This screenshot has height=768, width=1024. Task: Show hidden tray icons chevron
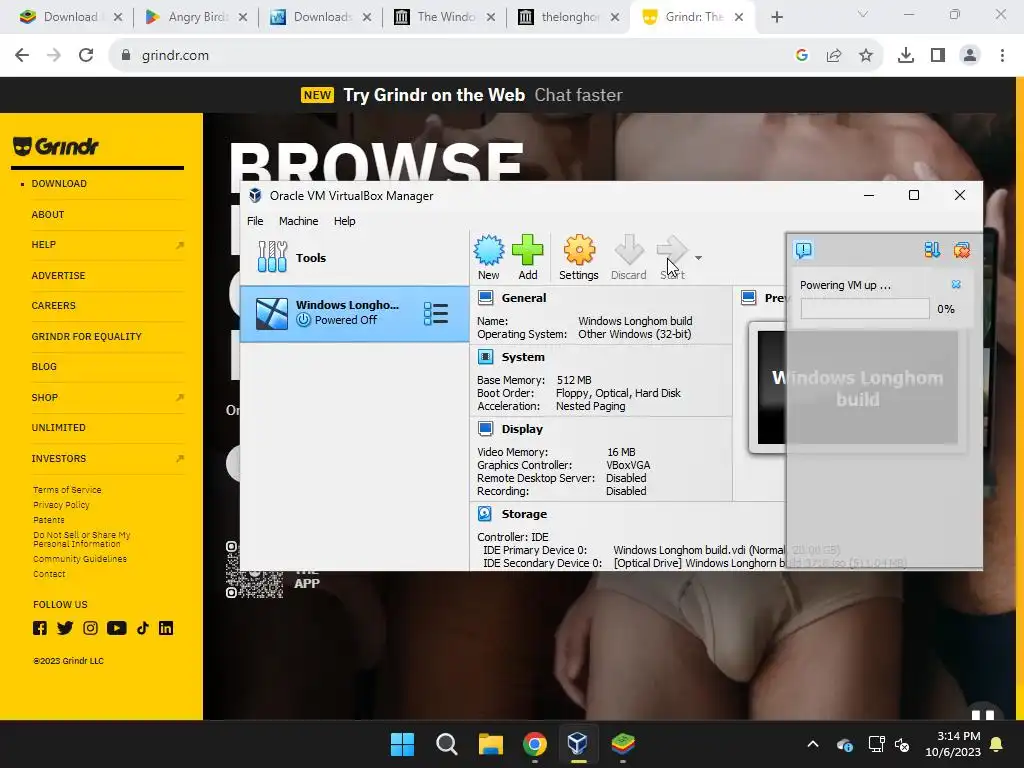(812, 744)
